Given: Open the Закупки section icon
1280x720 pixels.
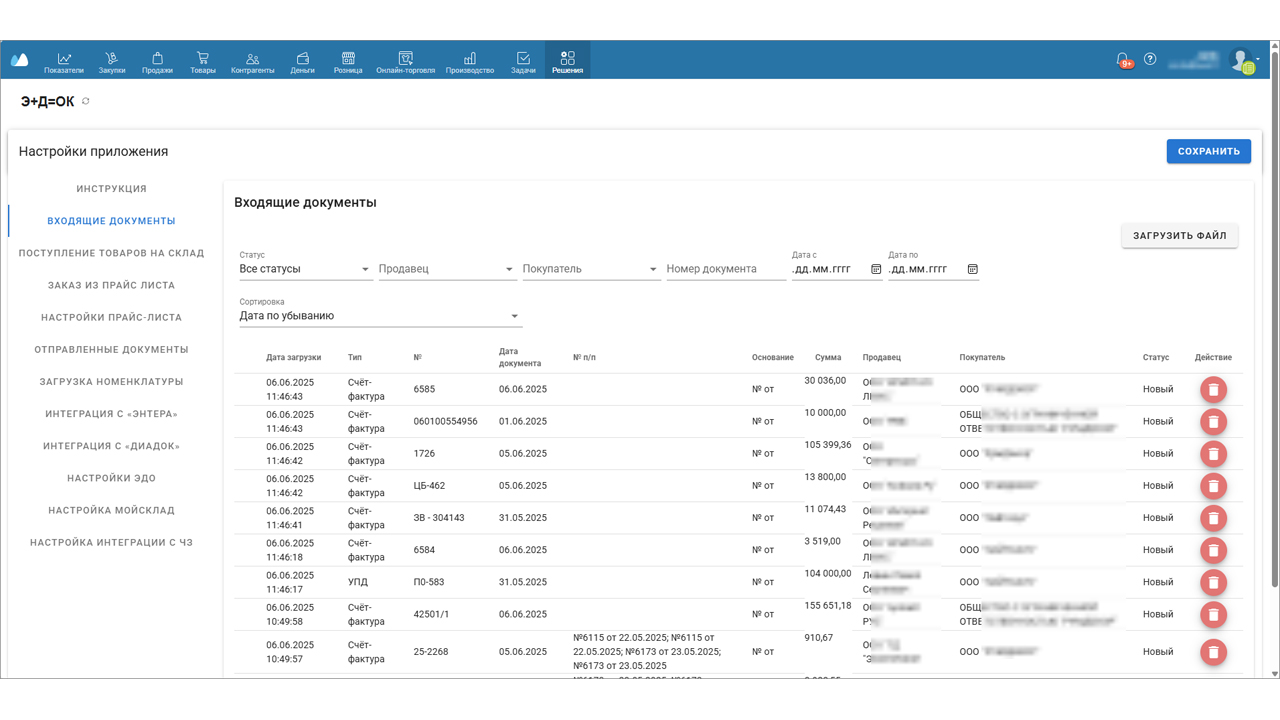Looking at the screenshot, I should point(112,59).
